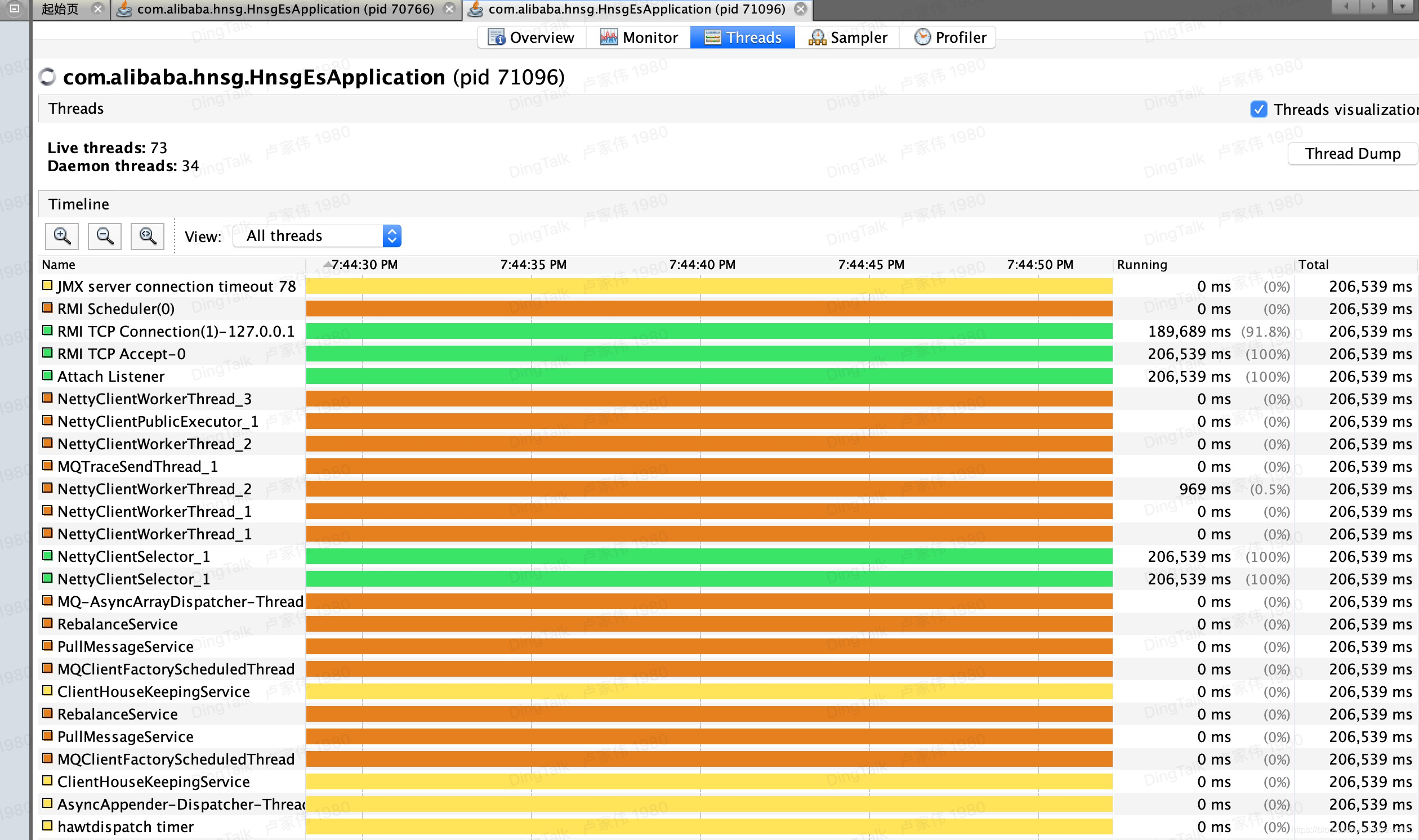Click the Overview tab icon
The width and height of the screenshot is (1419, 840).
(497, 37)
